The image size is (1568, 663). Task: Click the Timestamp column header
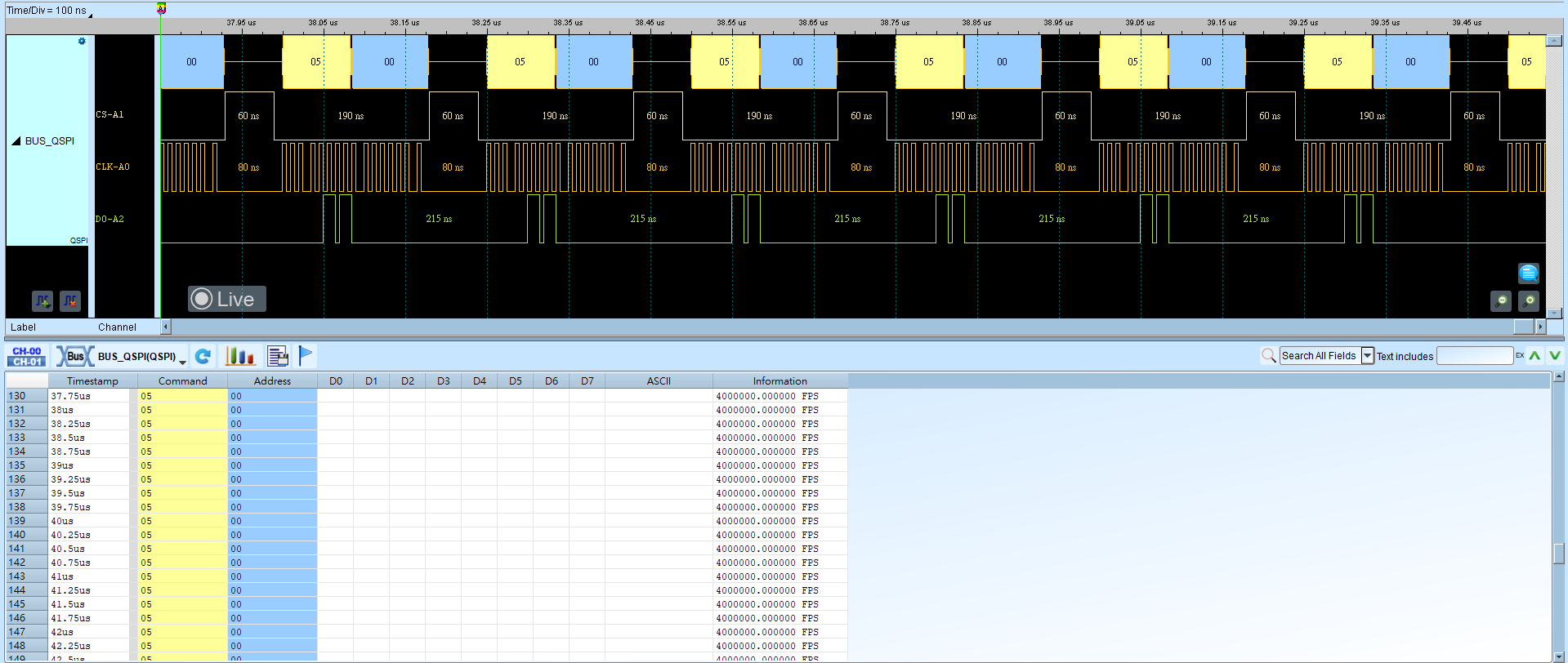coord(92,381)
